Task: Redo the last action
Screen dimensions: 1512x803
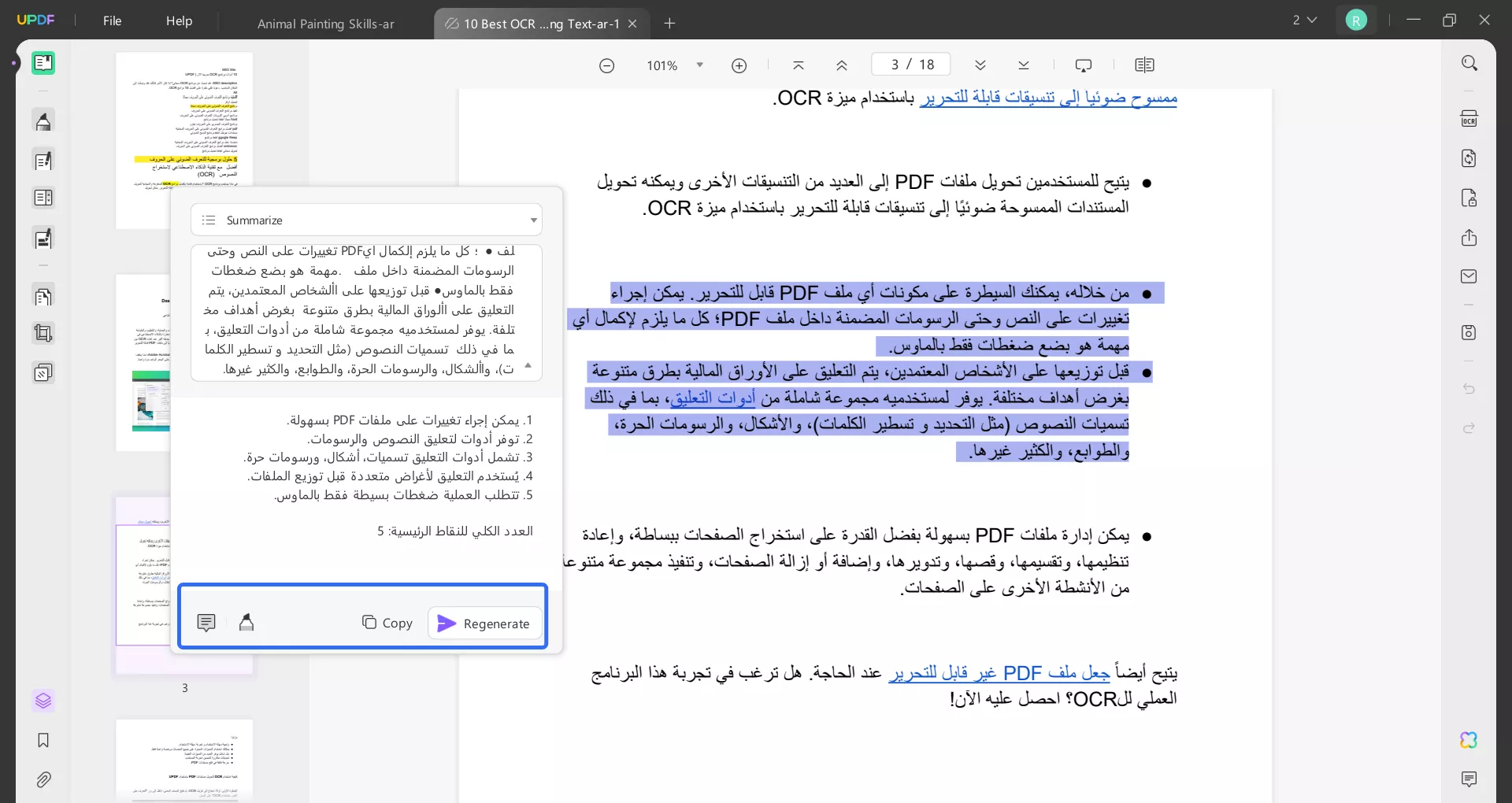Action: click(x=1469, y=428)
